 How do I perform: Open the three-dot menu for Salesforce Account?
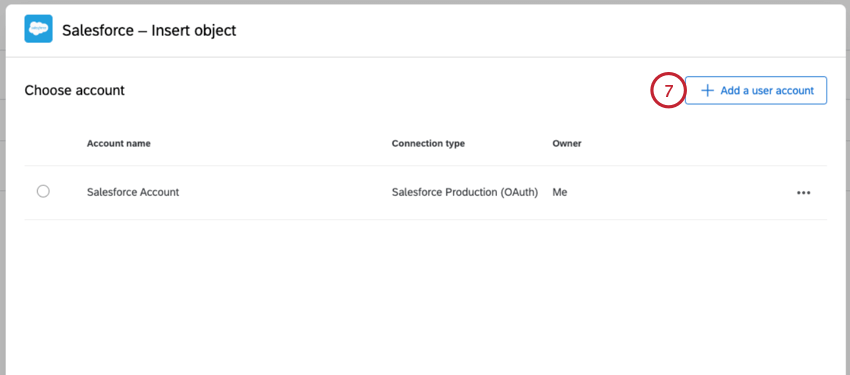803,192
